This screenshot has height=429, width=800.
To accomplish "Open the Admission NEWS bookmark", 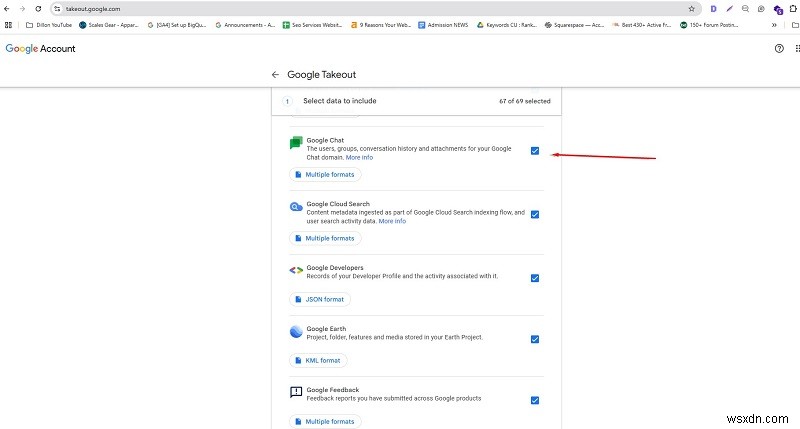I will [443, 24].
